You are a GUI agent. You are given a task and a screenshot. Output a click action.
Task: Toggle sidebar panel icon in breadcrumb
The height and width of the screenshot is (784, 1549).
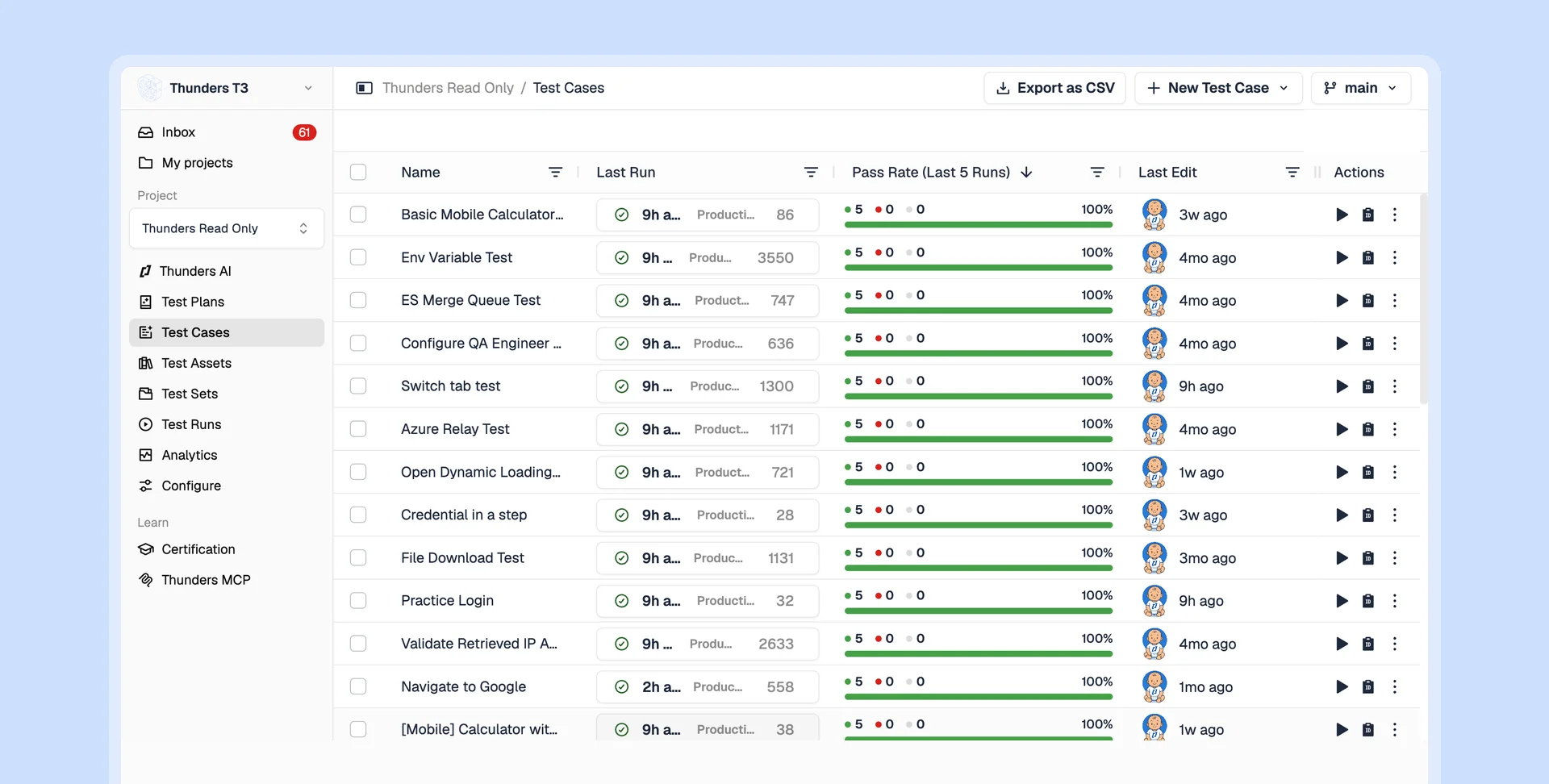pos(364,88)
